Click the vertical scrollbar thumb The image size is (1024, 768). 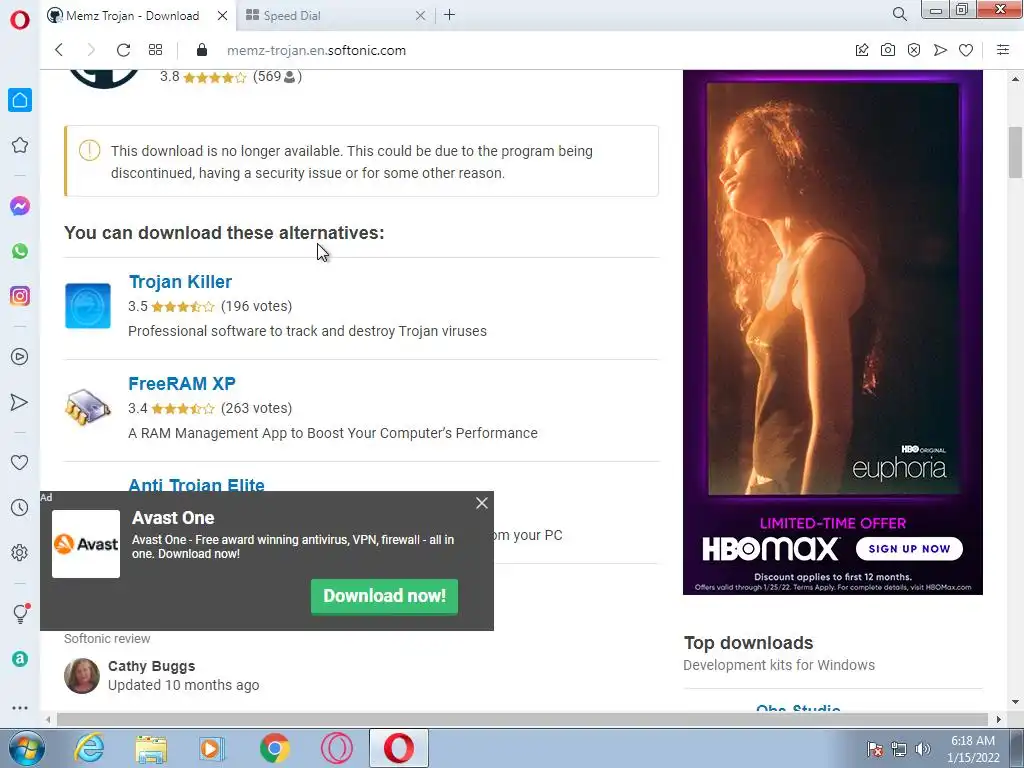coord(1015,152)
